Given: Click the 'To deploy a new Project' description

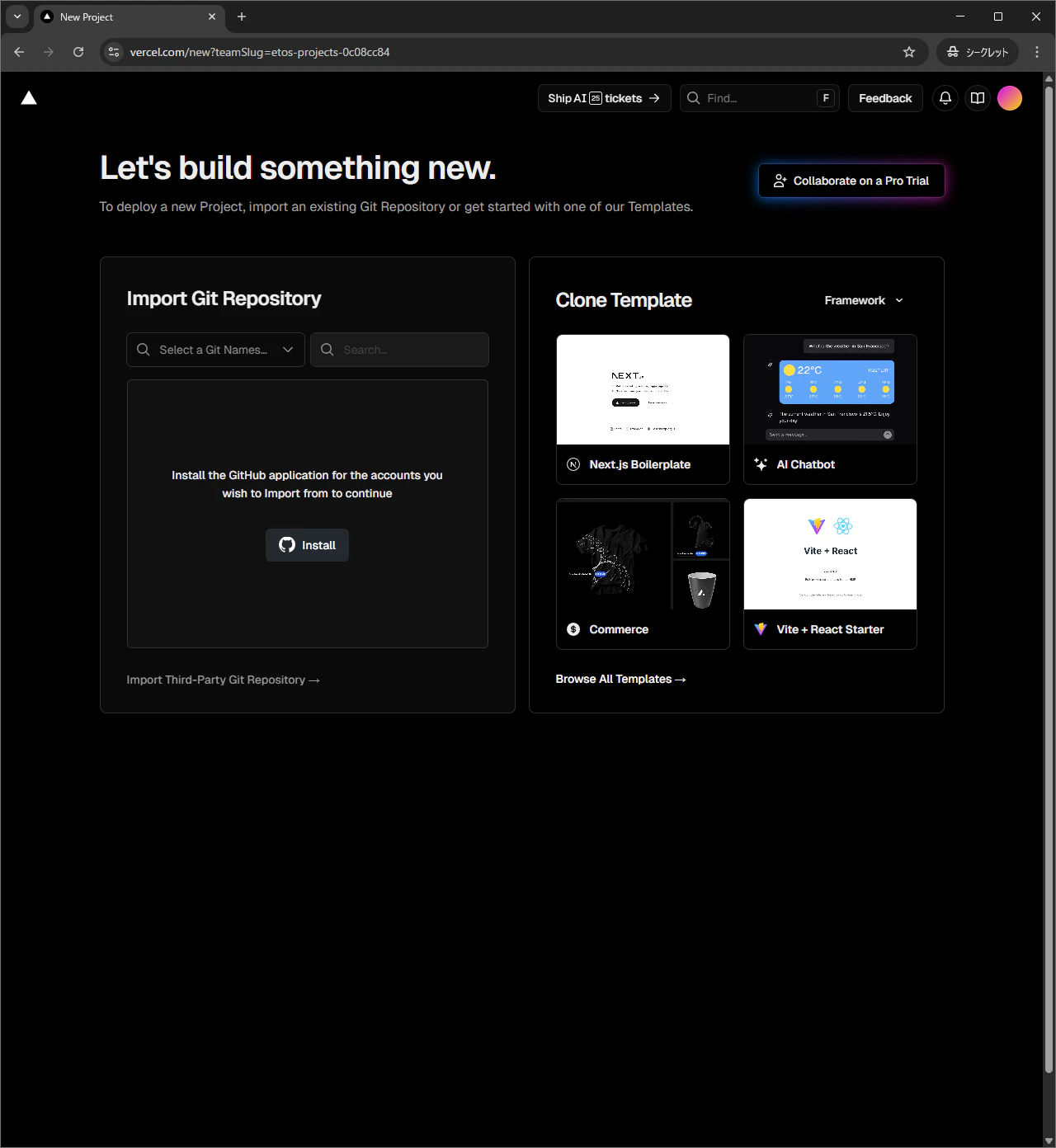Looking at the screenshot, I should (396, 206).
